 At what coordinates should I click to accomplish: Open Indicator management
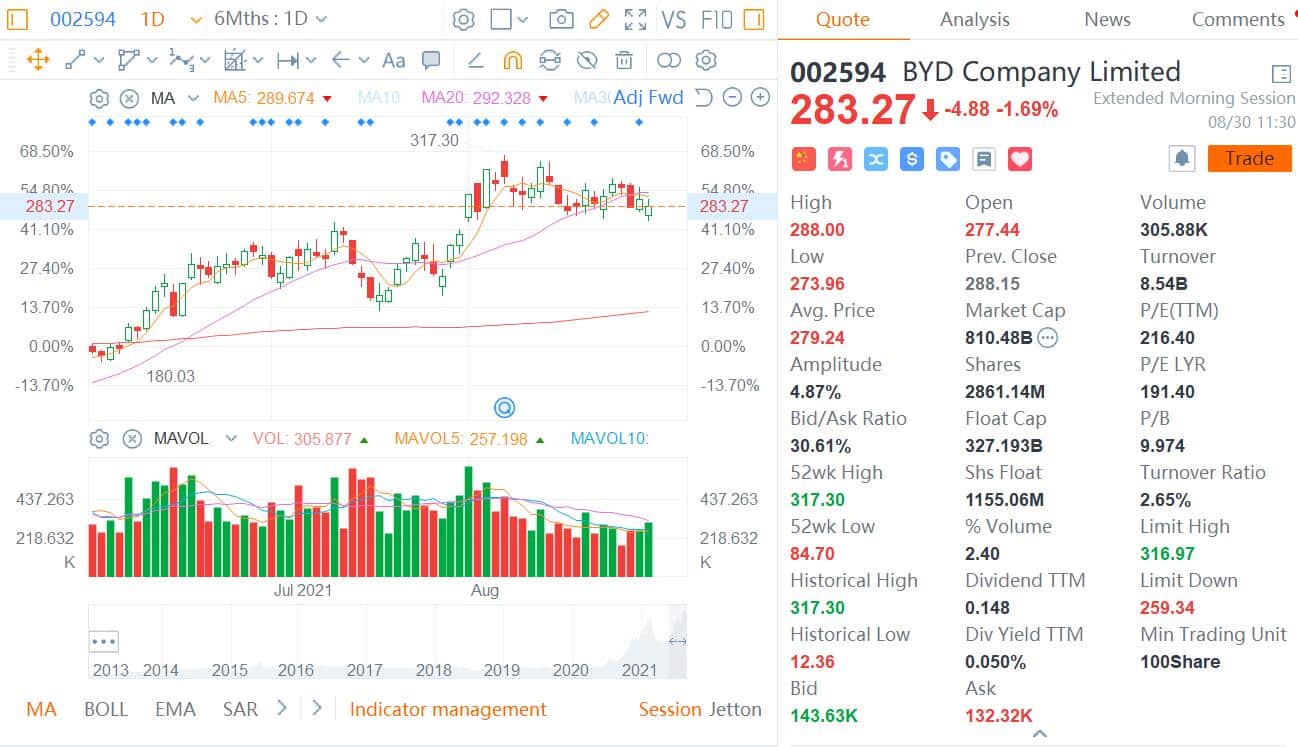coord(447,709)
